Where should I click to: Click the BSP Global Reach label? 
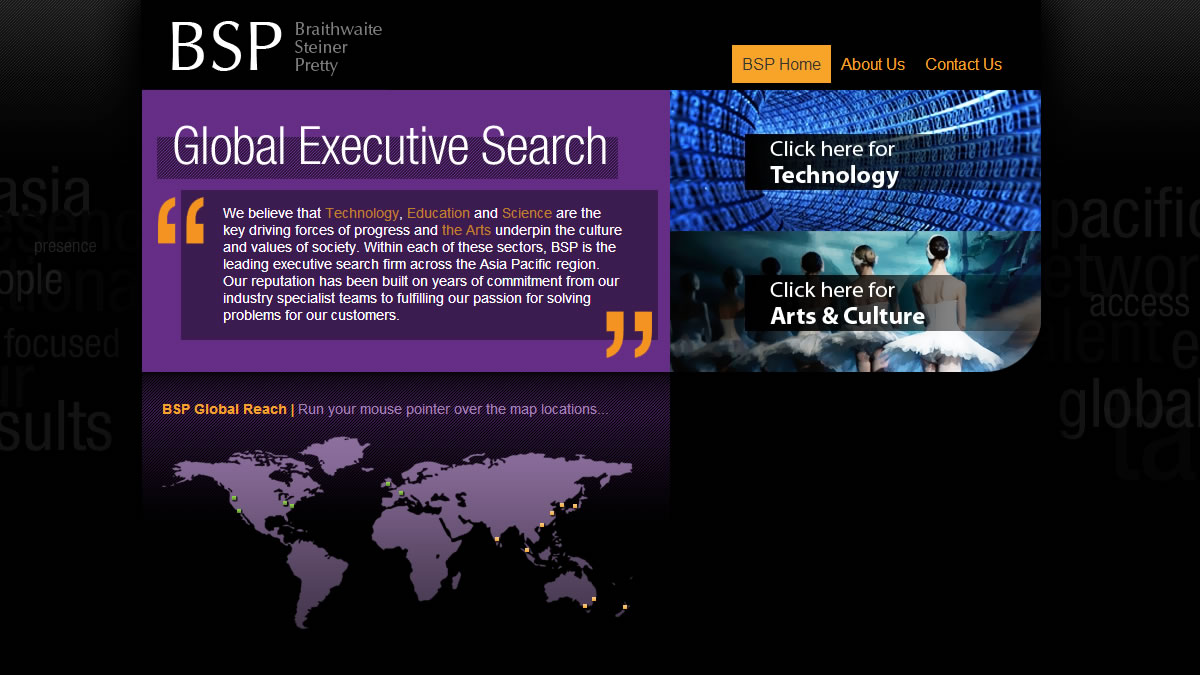click(x=224, y=409)
